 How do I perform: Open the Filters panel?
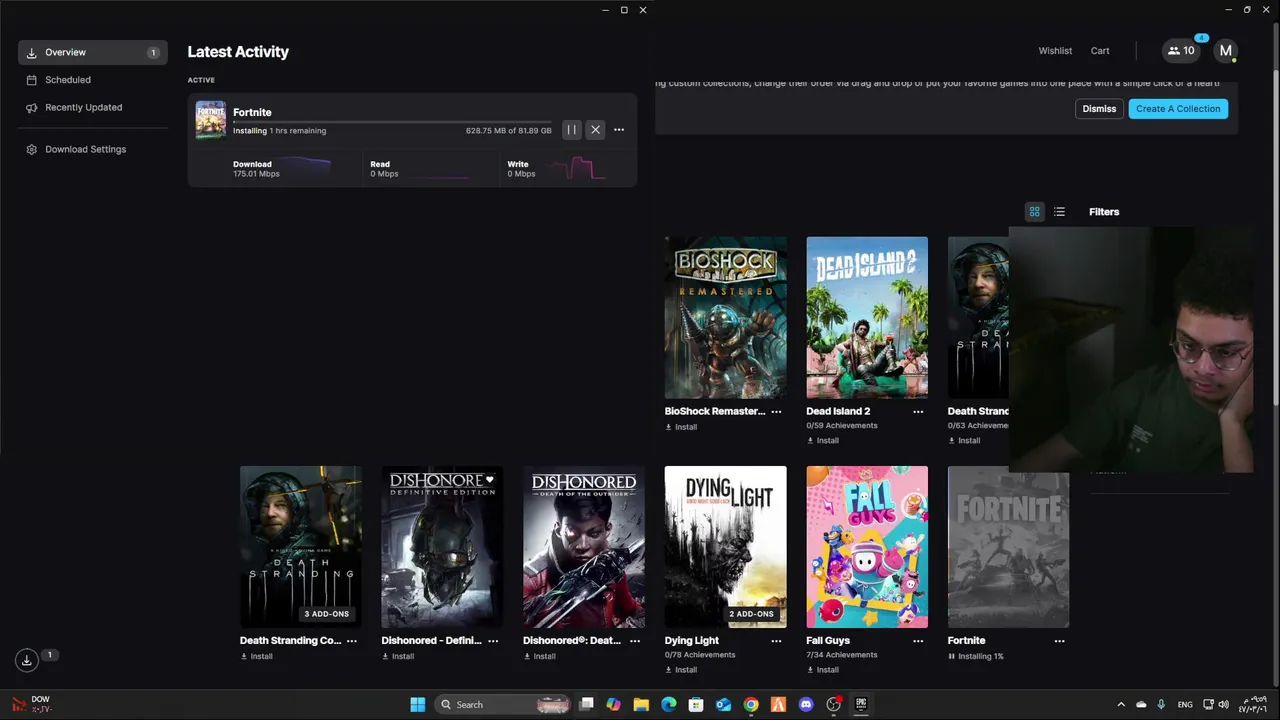coord(1104,212)
